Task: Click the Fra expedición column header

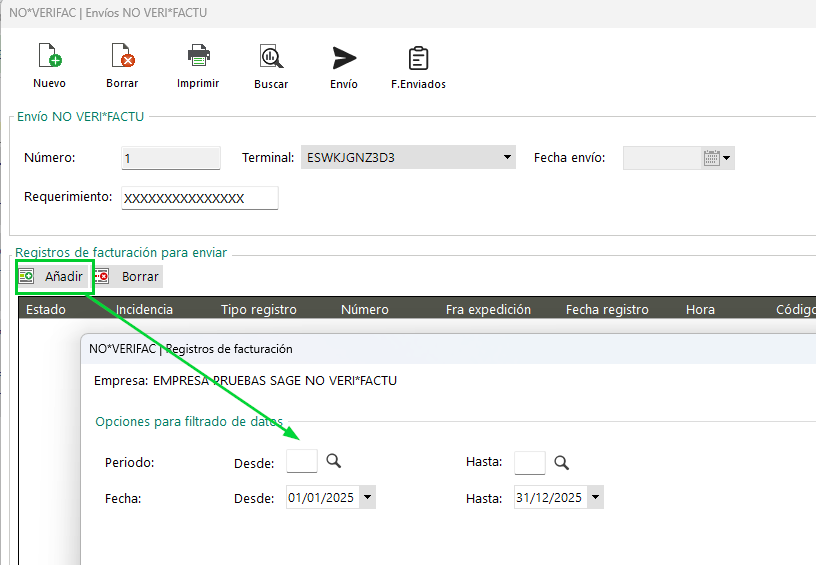Action: (488, 310)
